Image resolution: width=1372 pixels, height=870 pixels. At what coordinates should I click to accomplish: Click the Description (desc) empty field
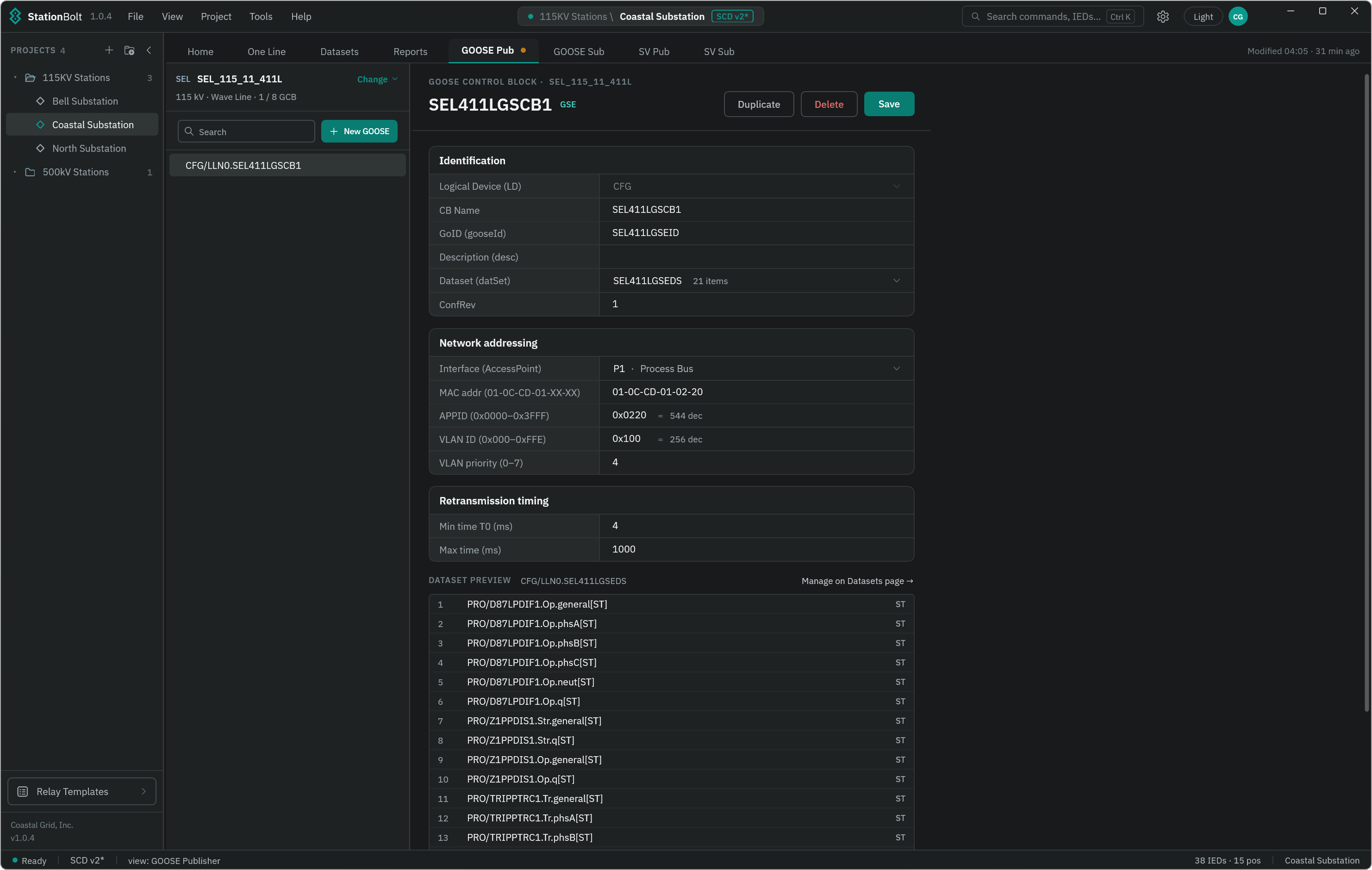point(756,257)
